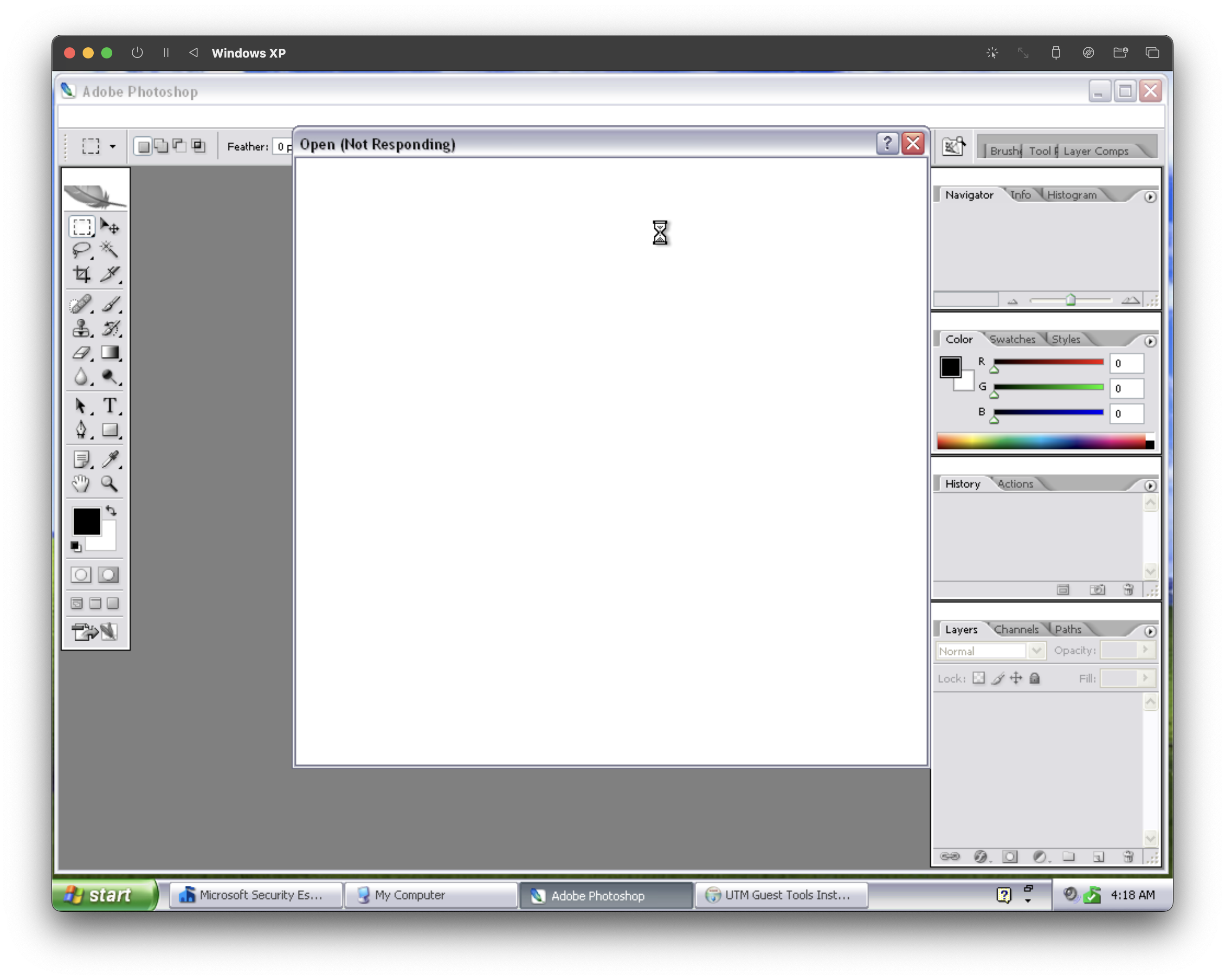Viewport: 1225px width, 980px height.
Task: Toggle lock all in Layers panel
Action: 1035,678
